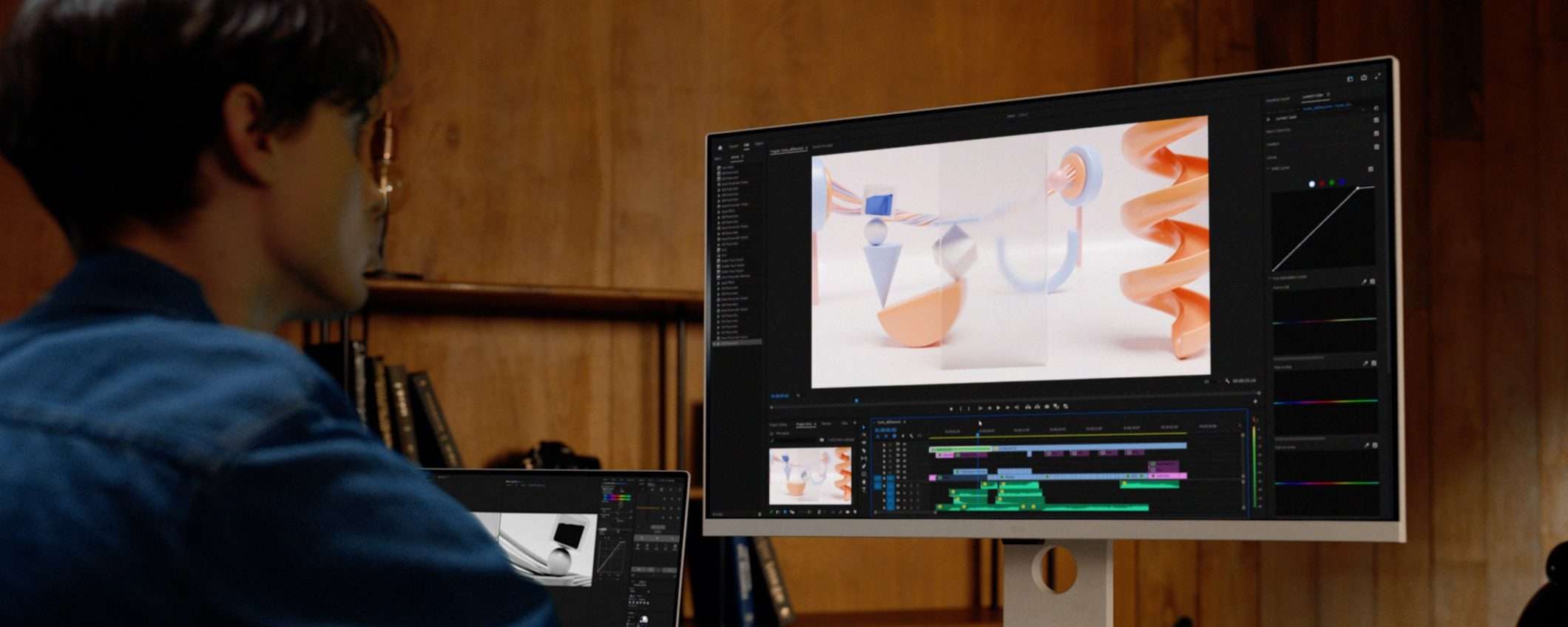Viewport: 1568px width, 627px height.
Task: Open the Lumetri Color panel menu
Action: point(1329,95)
